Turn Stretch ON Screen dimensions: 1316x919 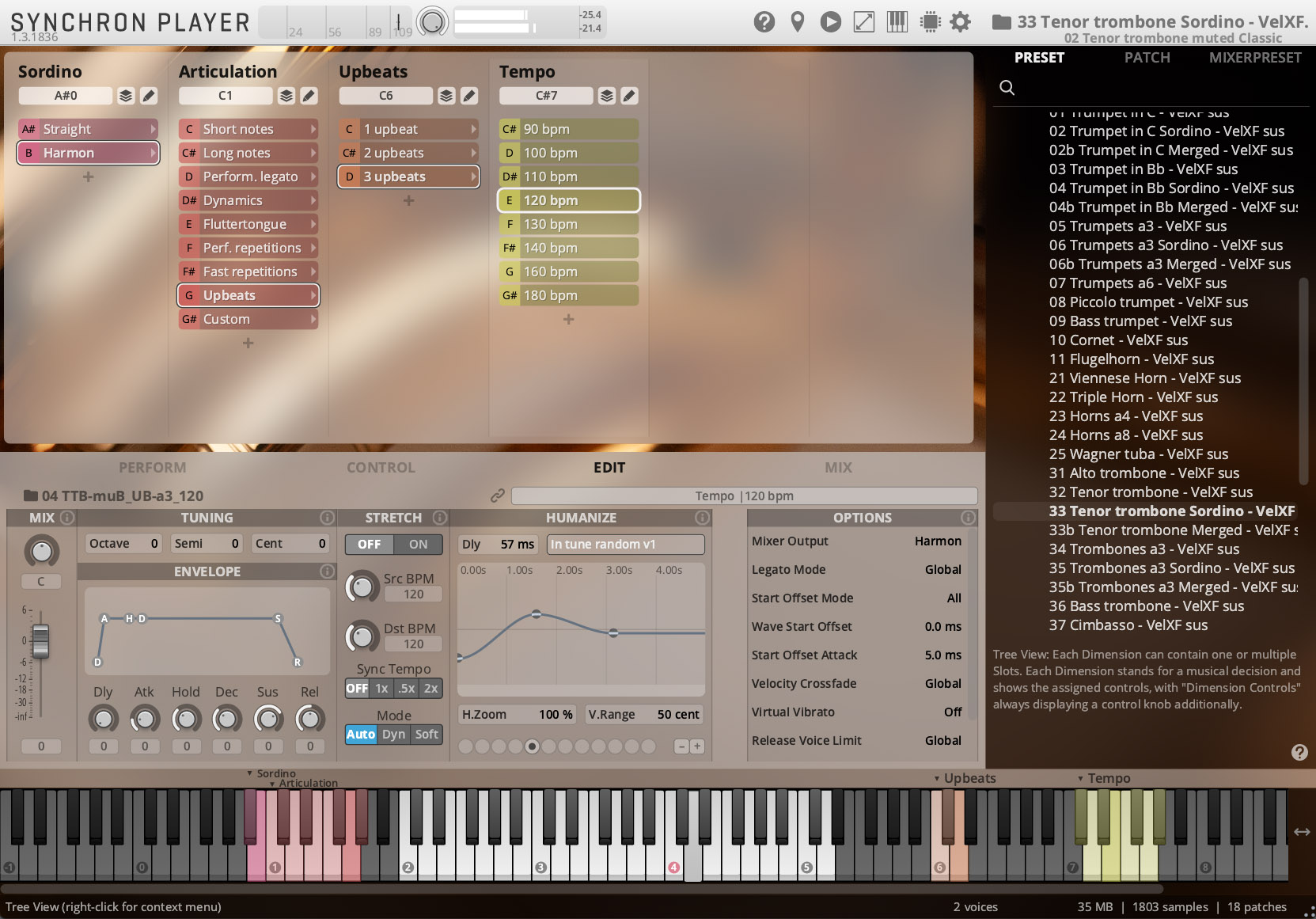(x=418, y=545)
